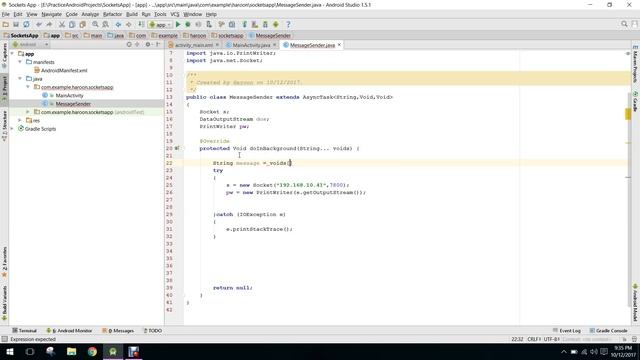This screenshot has height=360, width=640.
Task: Click the AVD Manager icon
Action: click(255, 24)
